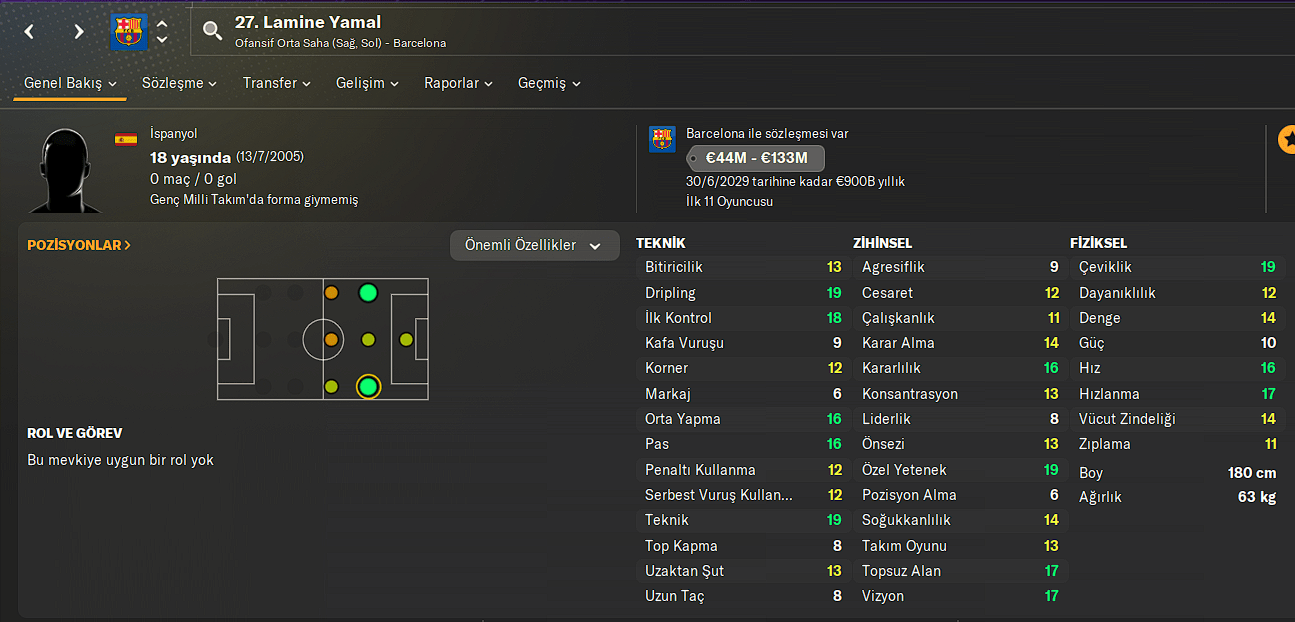Viewport: 1295px width, 622px height.
Task: Go back with the left arrow
Action: 29,32
